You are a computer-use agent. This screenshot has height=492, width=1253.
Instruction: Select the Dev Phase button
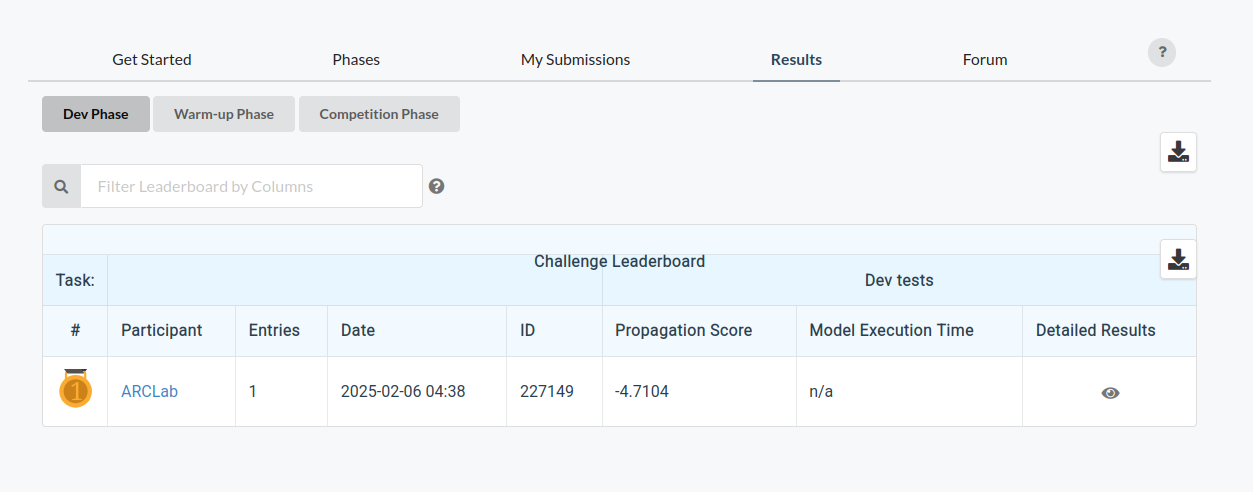96,114
